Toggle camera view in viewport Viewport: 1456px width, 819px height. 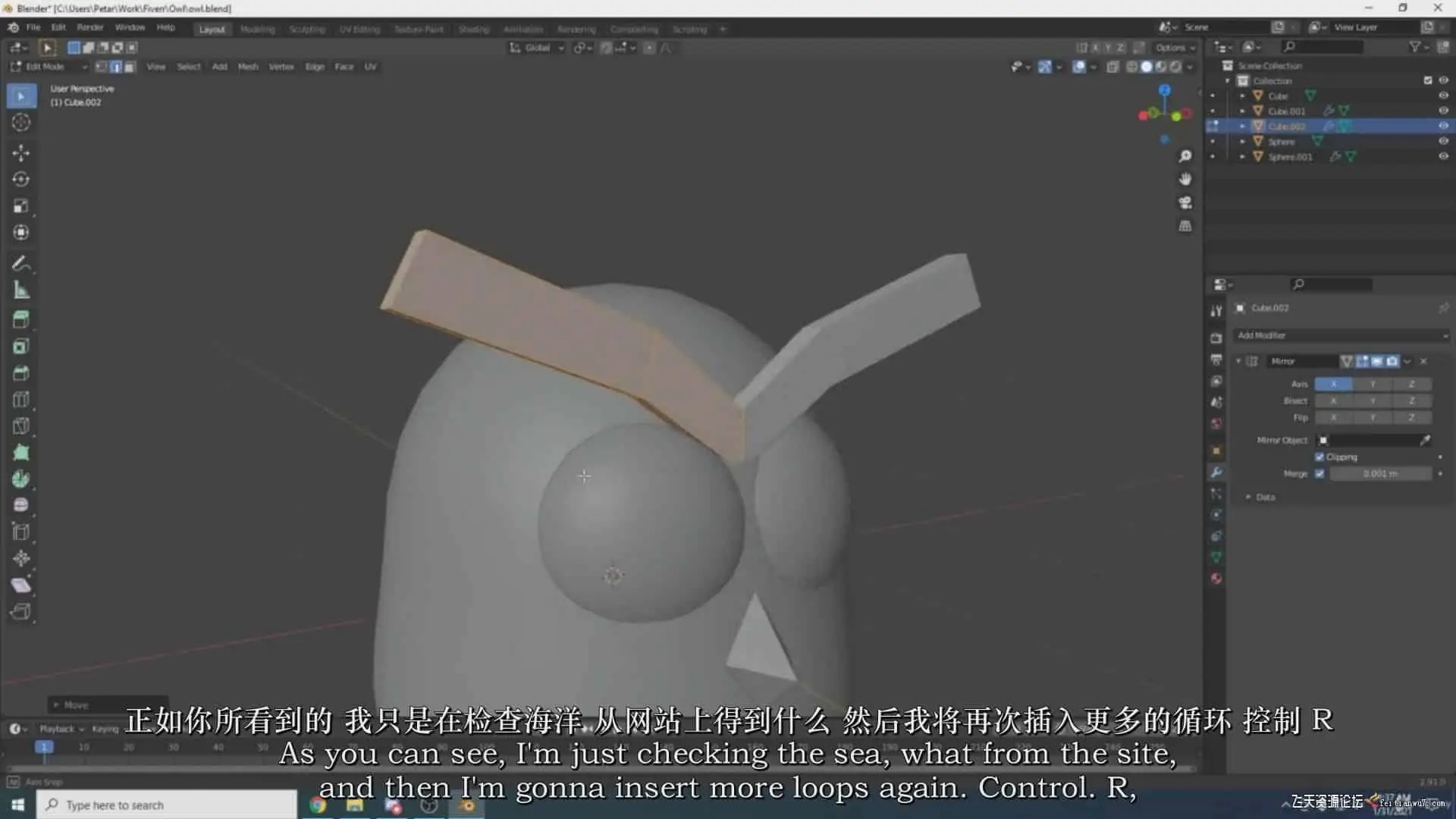coord(1185,203)
